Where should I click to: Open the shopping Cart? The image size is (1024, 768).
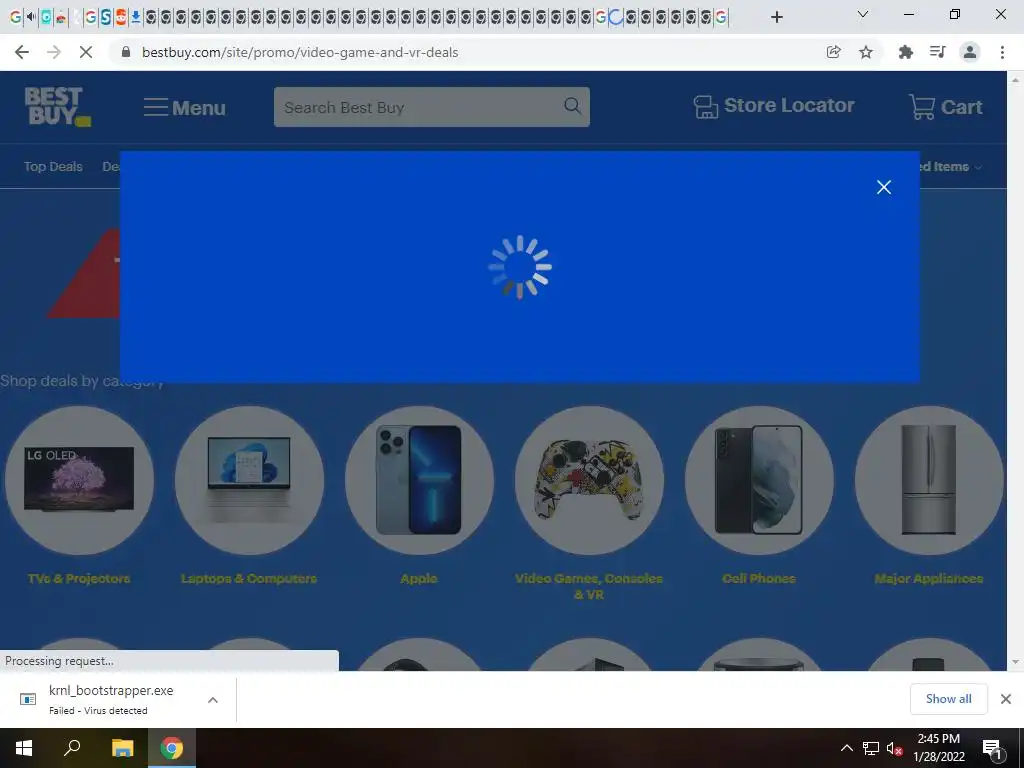[x=946, y=106]
